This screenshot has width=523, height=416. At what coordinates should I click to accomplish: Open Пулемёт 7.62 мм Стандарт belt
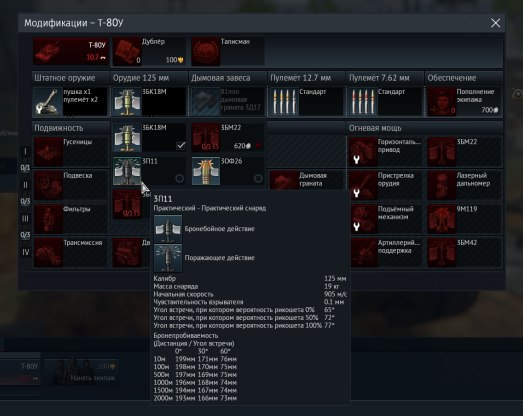(x=385, y=102)
